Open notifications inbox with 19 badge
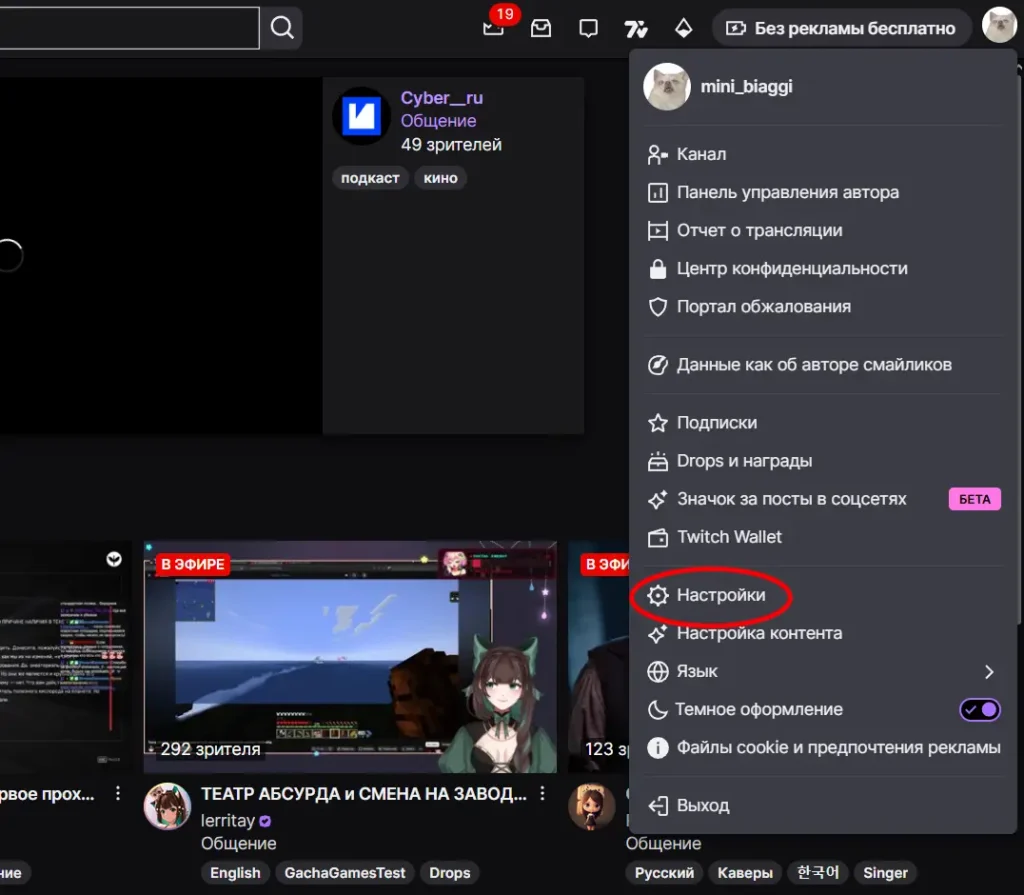This screenshot has height=895, width=1024. coord(493,28)
